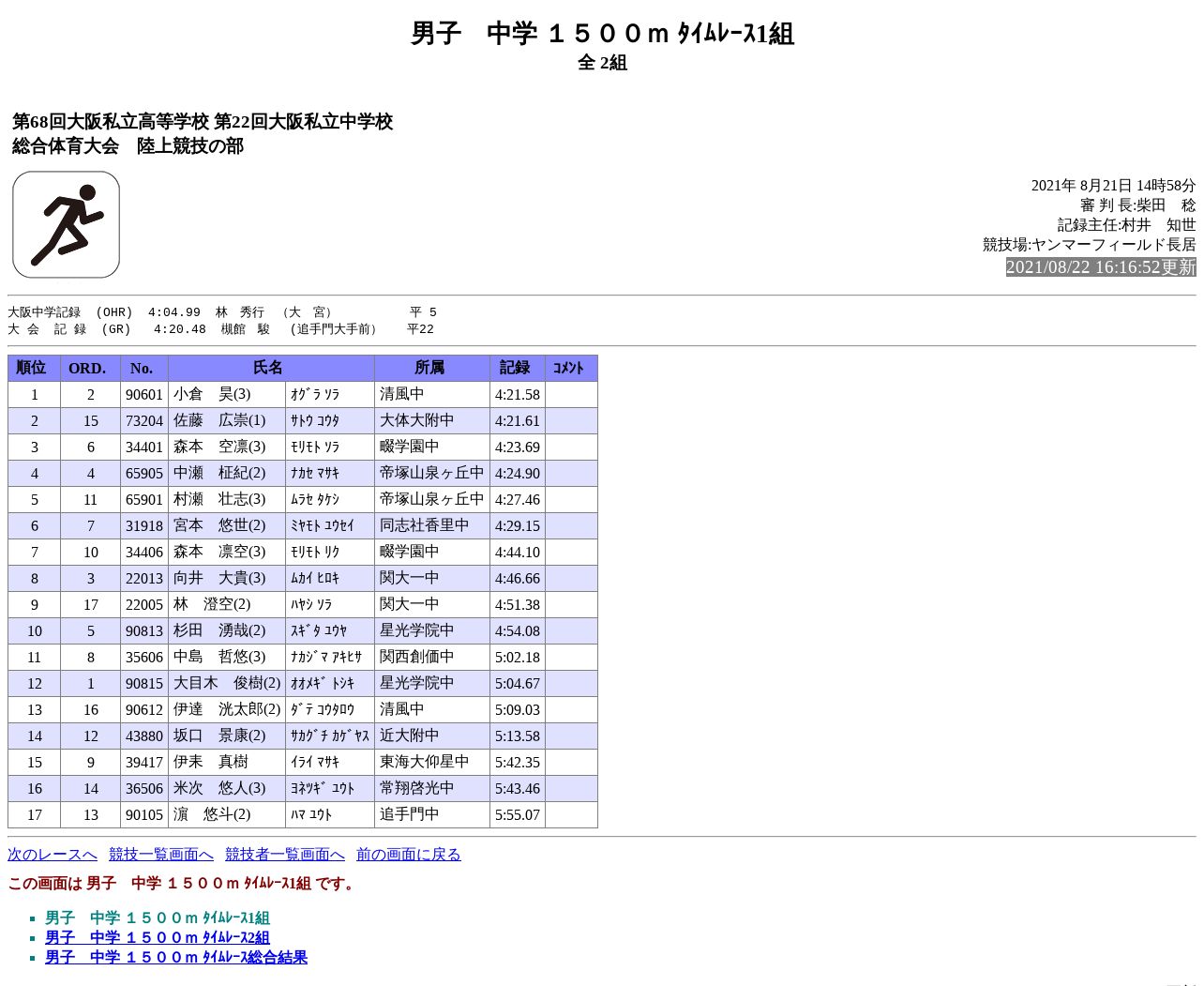The height and width of the screenshot is (986, 1204).
Task: Click bib number 43880
Action: [144, 736]
